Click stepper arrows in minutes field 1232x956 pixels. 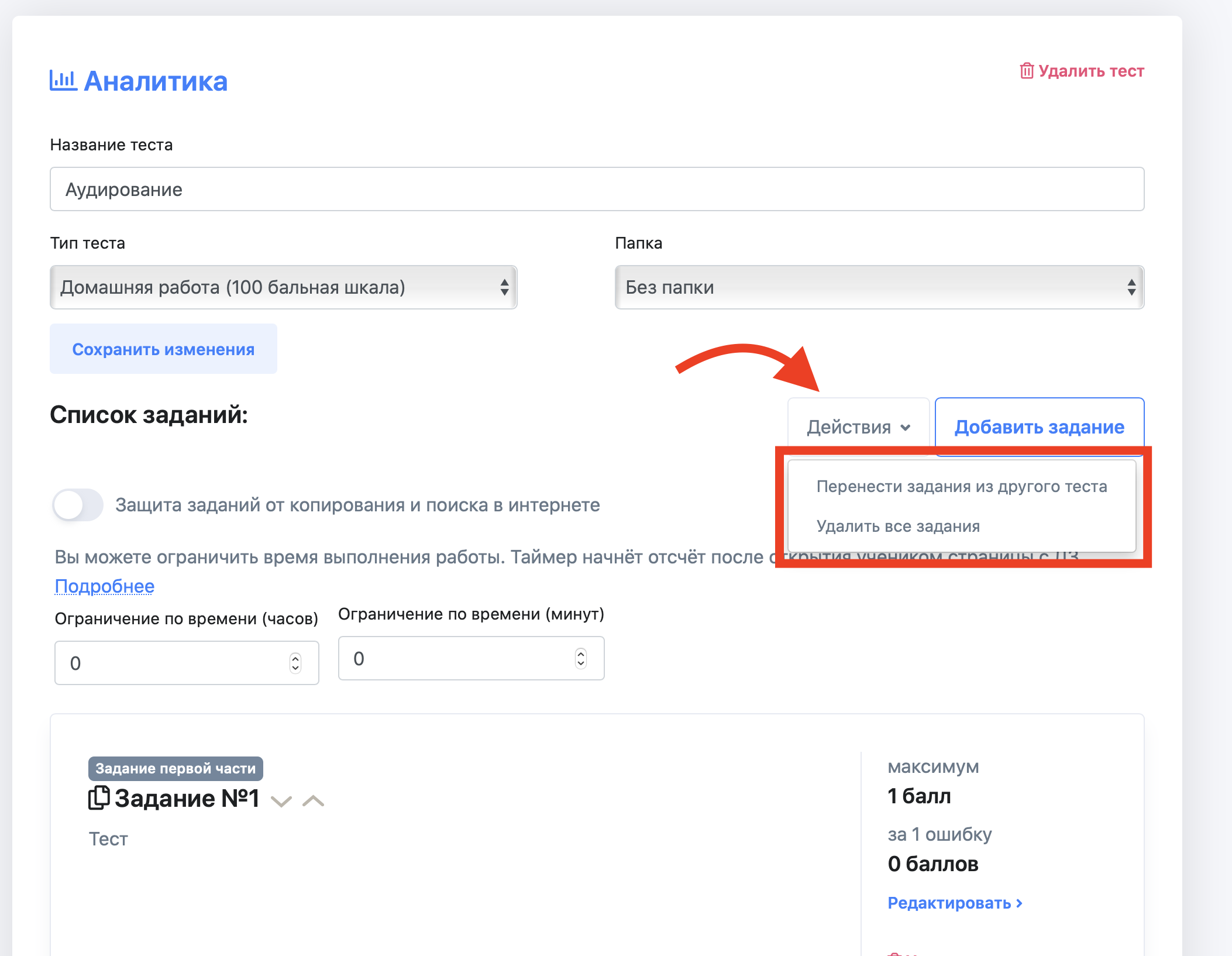(580, 658)
